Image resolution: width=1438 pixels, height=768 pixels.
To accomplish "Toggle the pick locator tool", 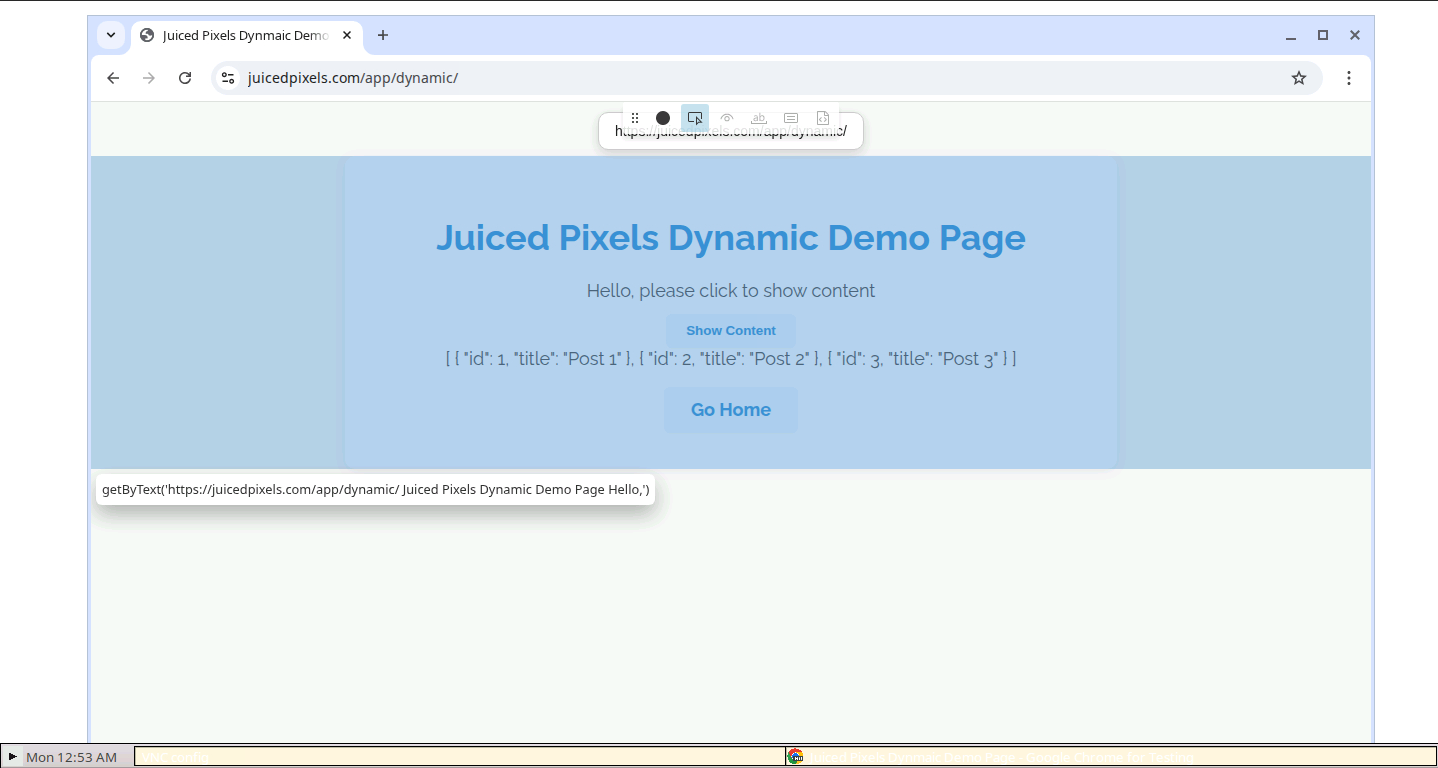I will coord(695,118).
